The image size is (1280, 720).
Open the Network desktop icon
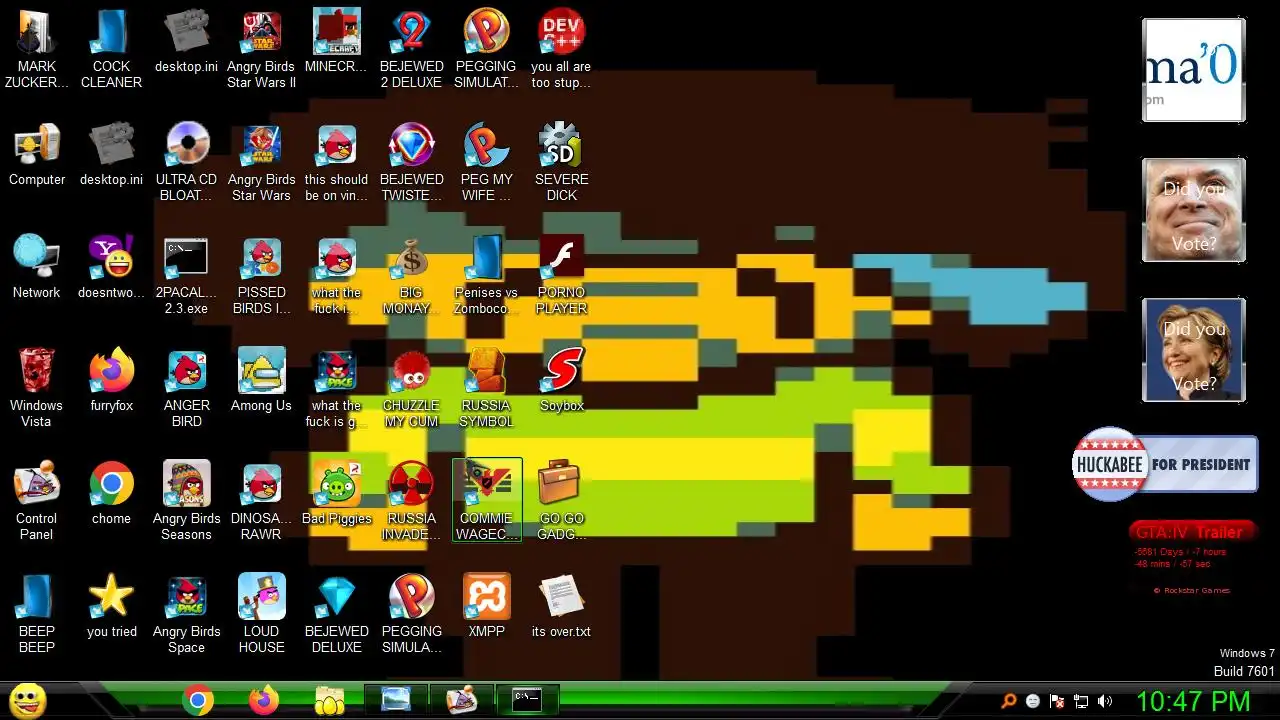click(x=37, y=267)
